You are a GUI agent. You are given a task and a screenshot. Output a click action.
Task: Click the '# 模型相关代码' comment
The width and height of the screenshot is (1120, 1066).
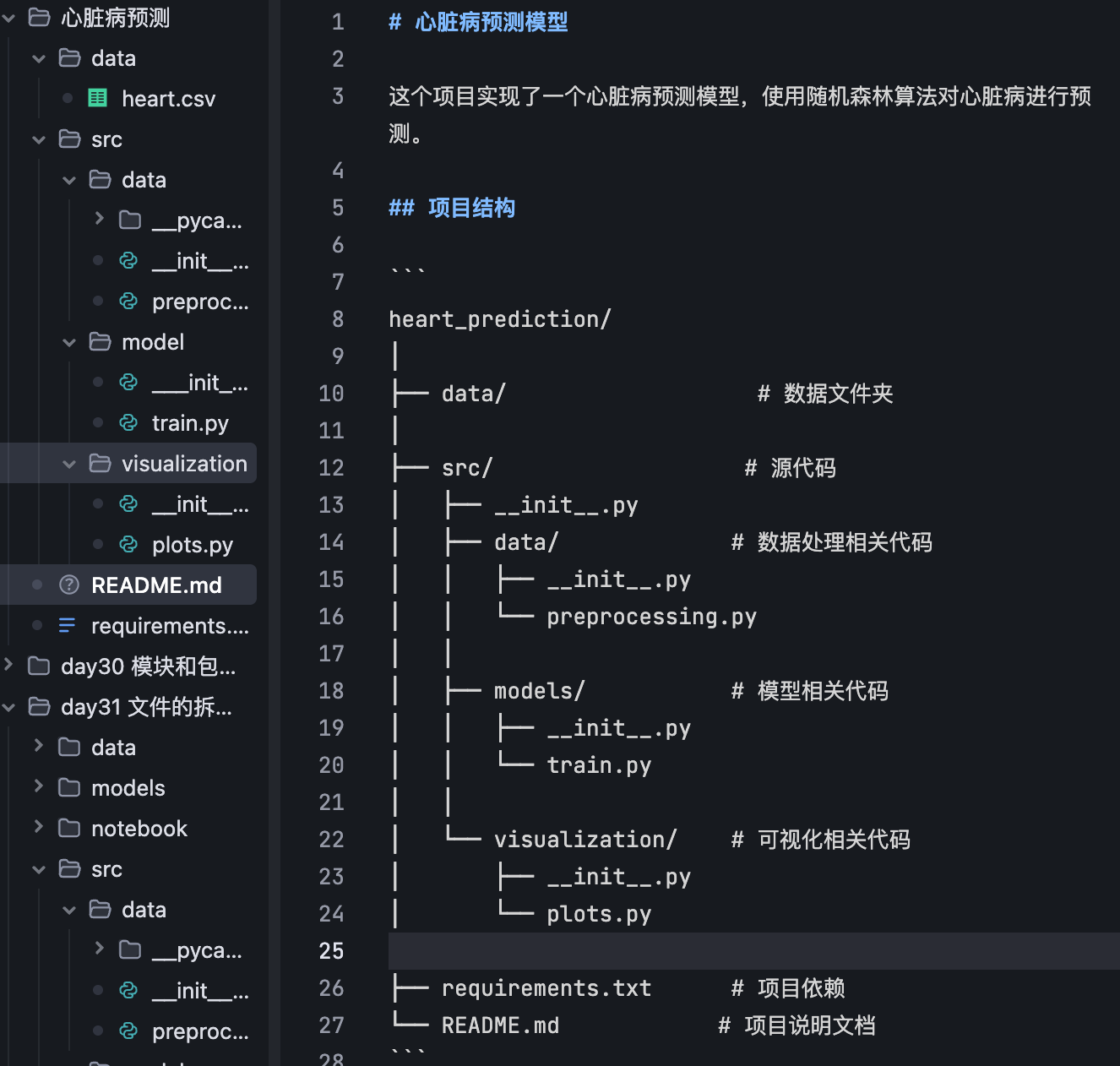point(809,691)
